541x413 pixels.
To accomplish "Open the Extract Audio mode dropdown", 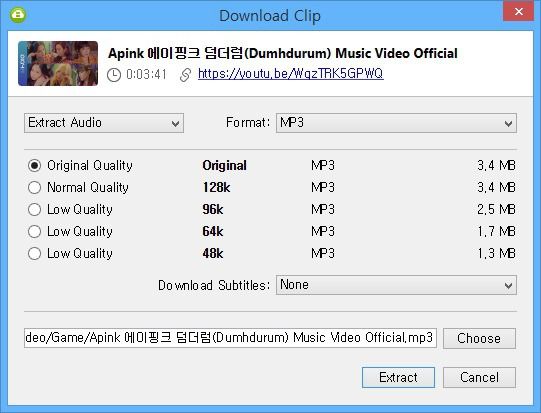I will tap(104, 123).
